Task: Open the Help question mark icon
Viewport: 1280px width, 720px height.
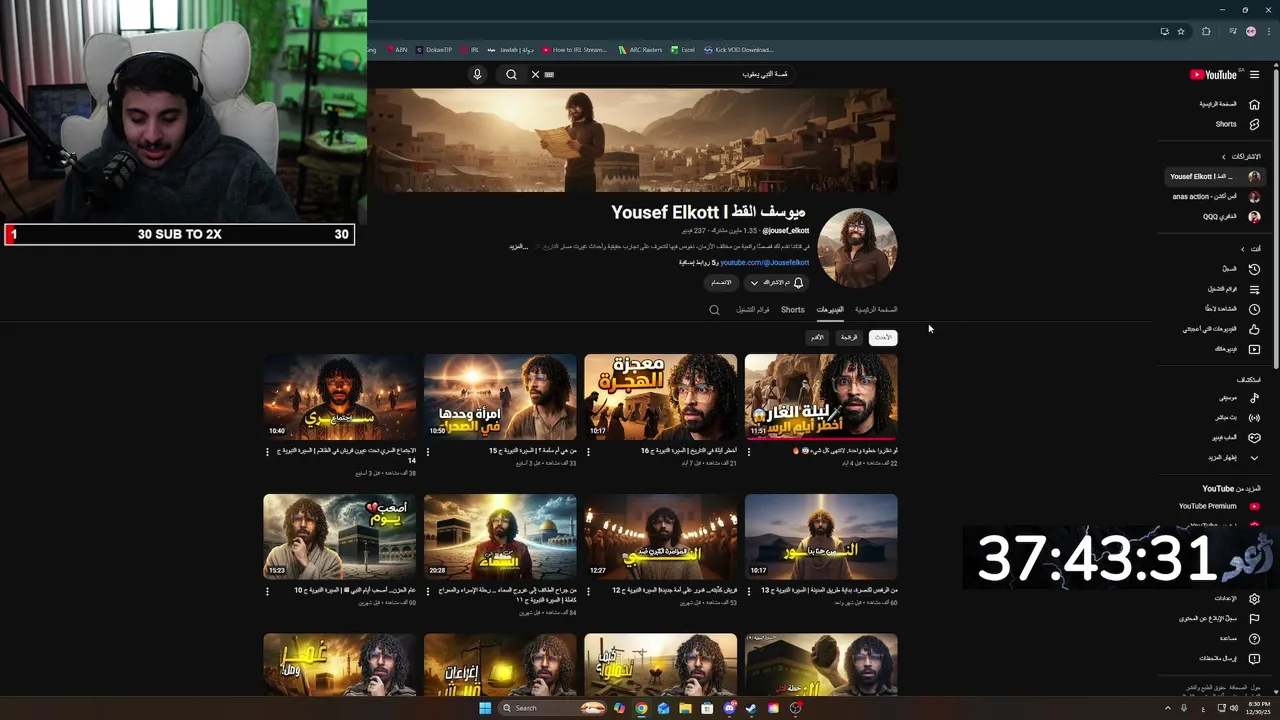Action: (x=1254, y=638)
